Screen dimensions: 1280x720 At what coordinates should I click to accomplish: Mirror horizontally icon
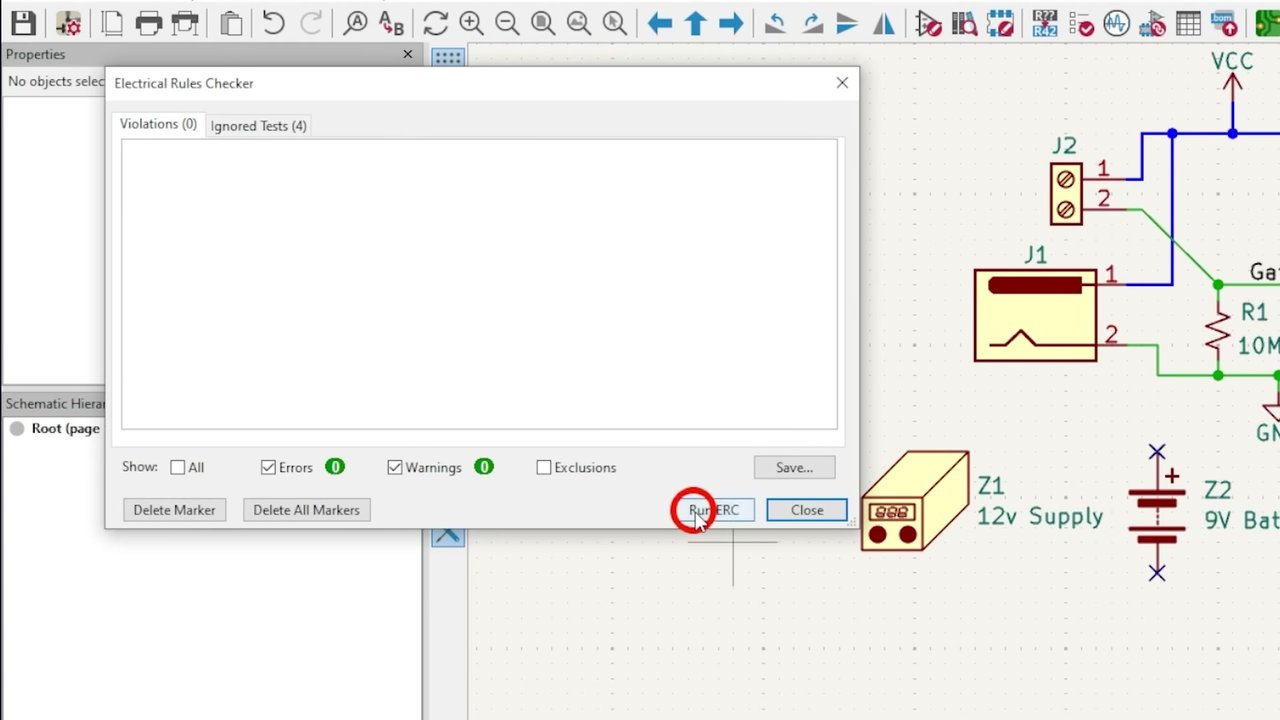click(x=884, y=22)
